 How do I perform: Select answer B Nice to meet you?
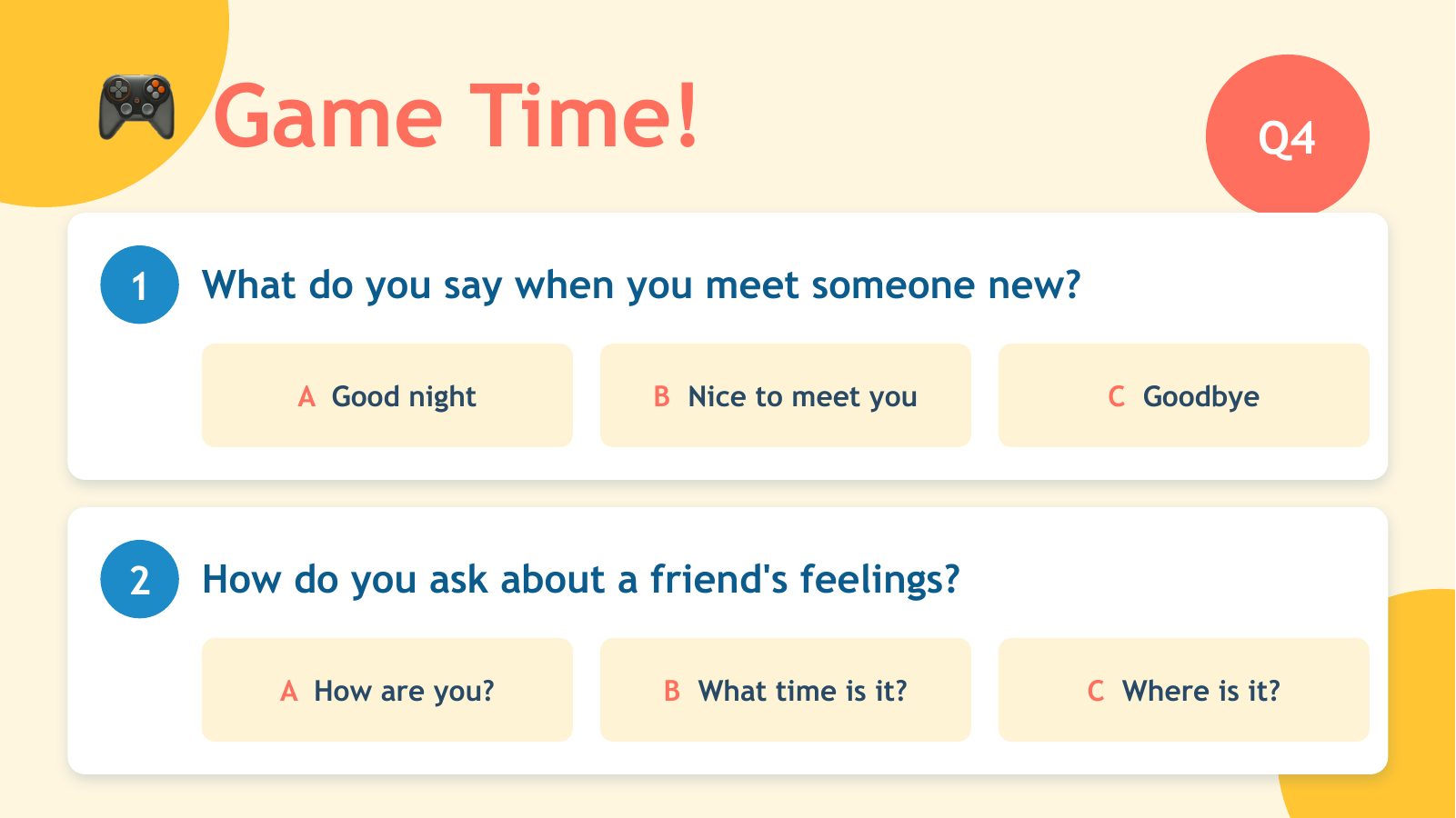click(x=786, y=395)
